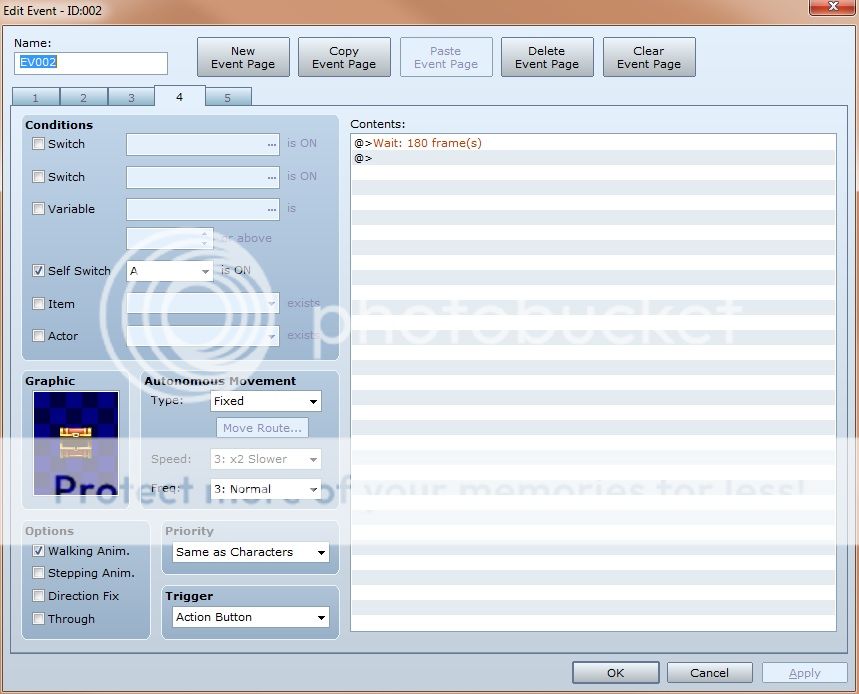Click the New Event Page button
The image size is (859, 694).
coord(243,58)
